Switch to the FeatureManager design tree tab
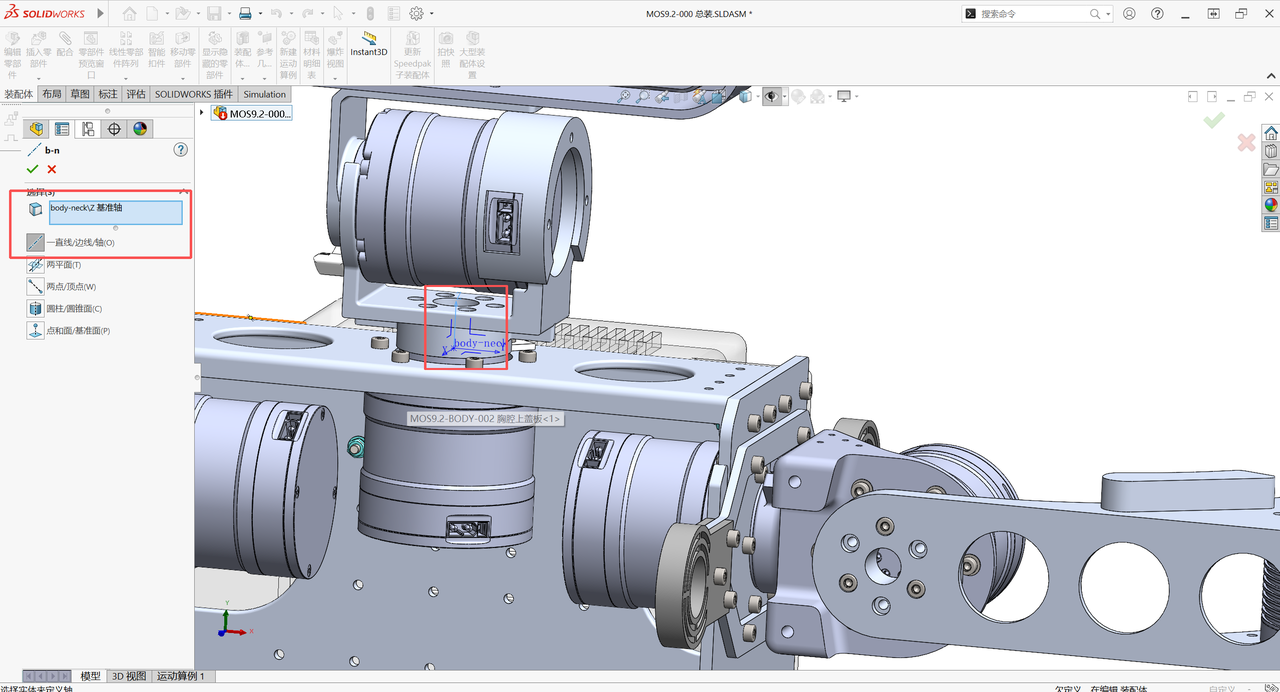The height and width of the screenshot is (692, 1280). tap(37, 129)
